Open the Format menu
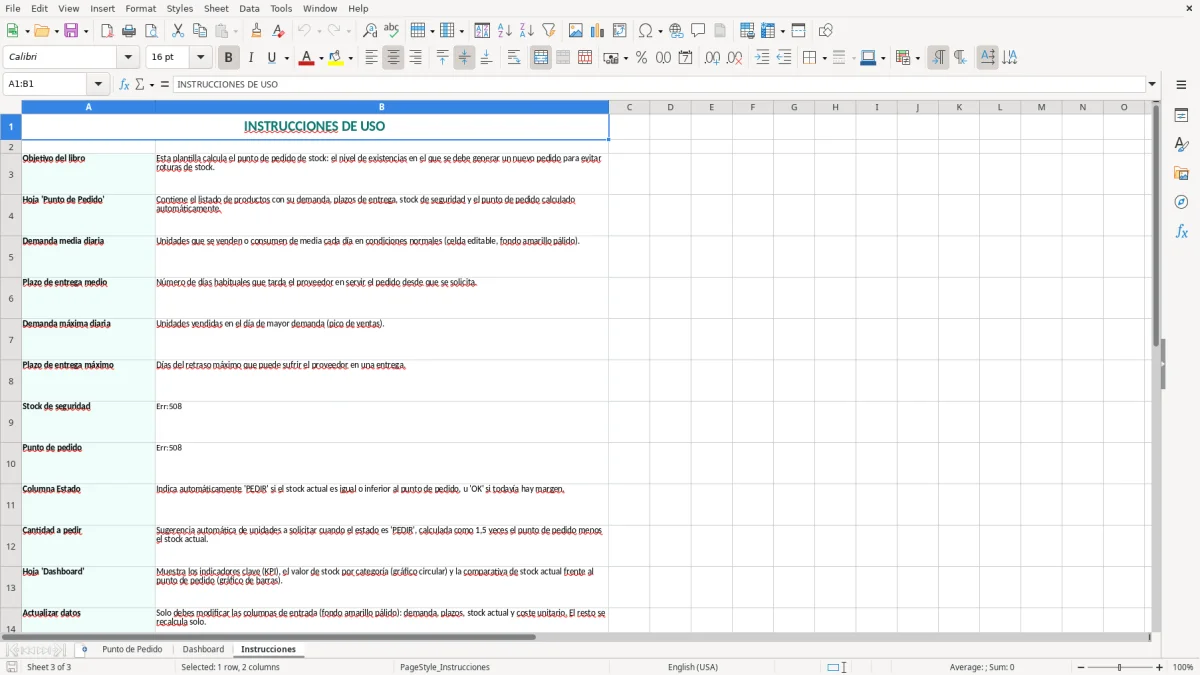Screen dimensions: 1200x675 (x=141, y=8)
